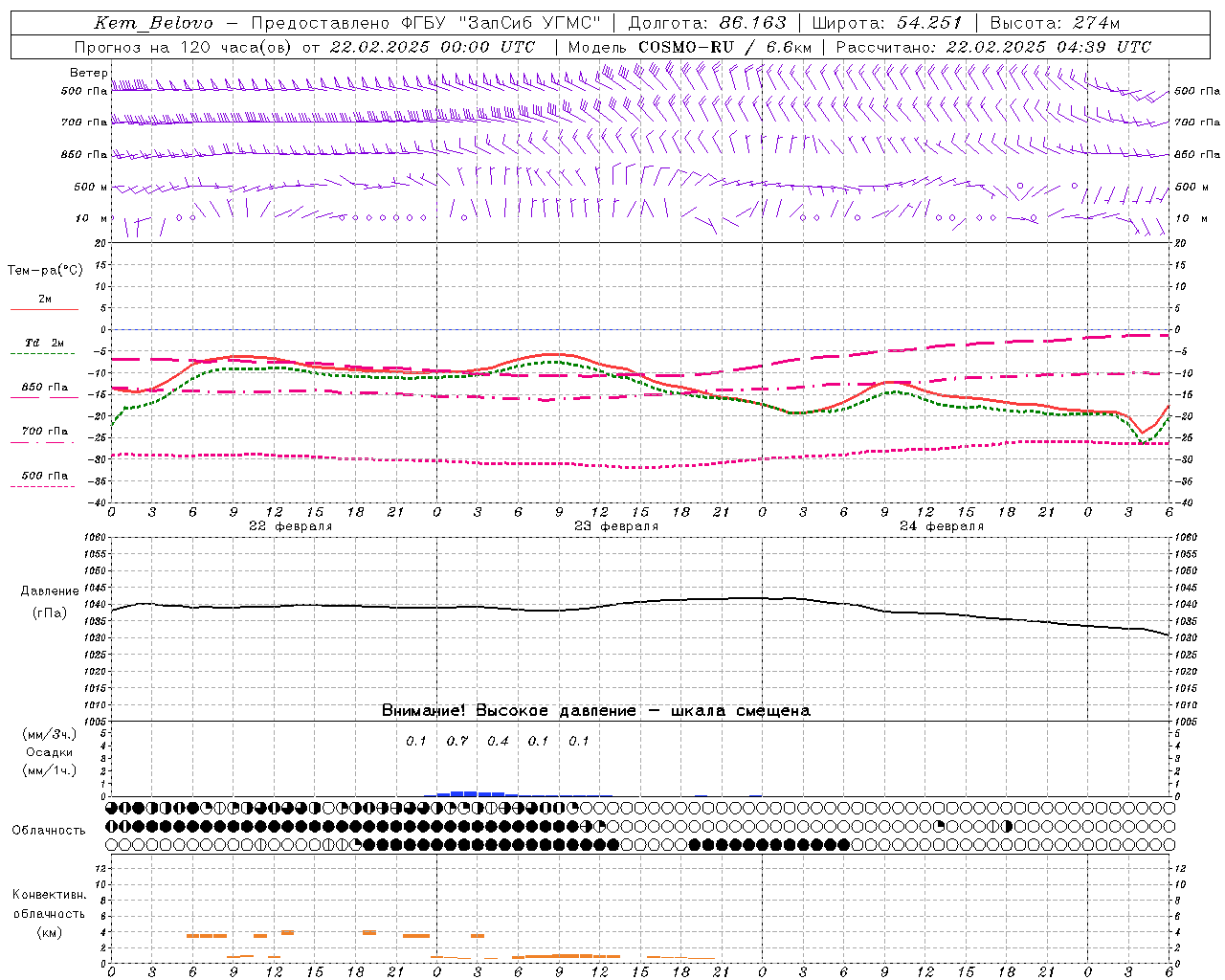Click the "Внимание! Высокое давление" scale warning
This screenshot has height=980, width=1225.
pos(508,711)
